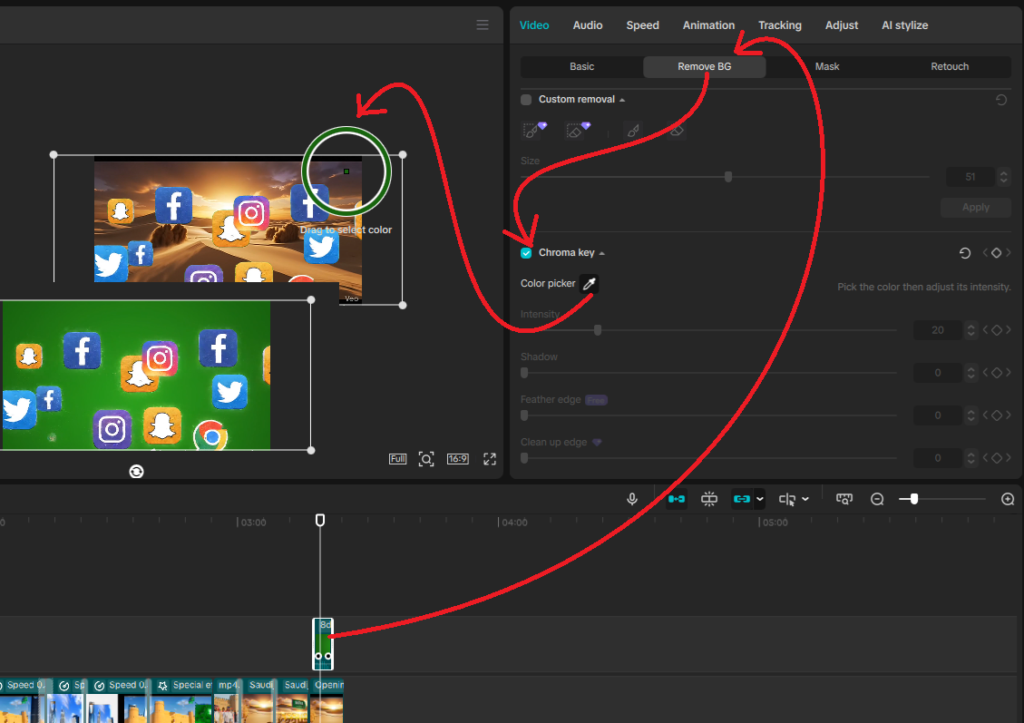
Task: Click the microphone record voiceover icon
Action: 632,499
